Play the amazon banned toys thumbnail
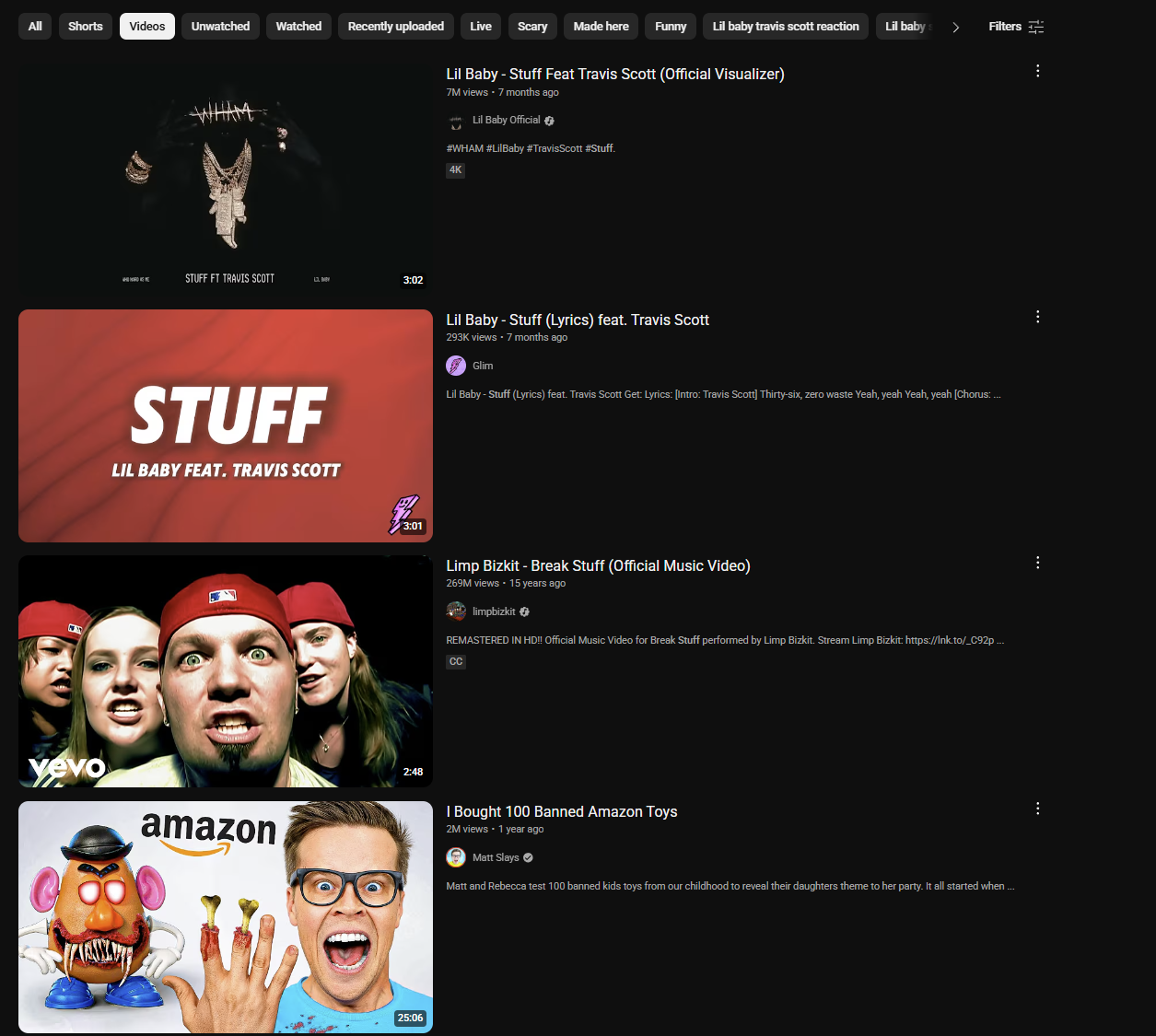The image size is (1156, 1036). tap(226, 917)
